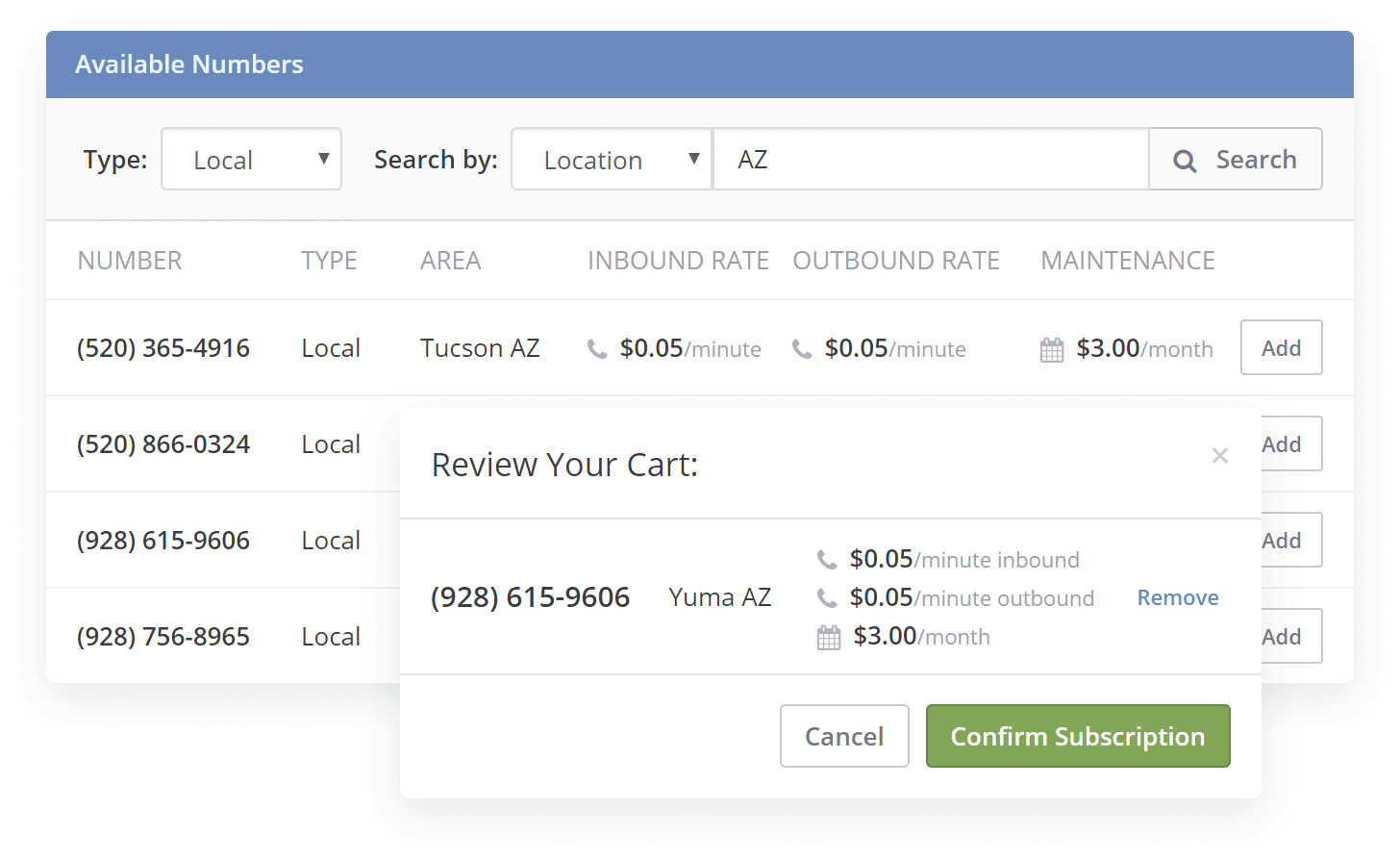Click the phone icon beside (520) 365-4916 outbound rate
1400x860 pixels.
coord(803,348)
